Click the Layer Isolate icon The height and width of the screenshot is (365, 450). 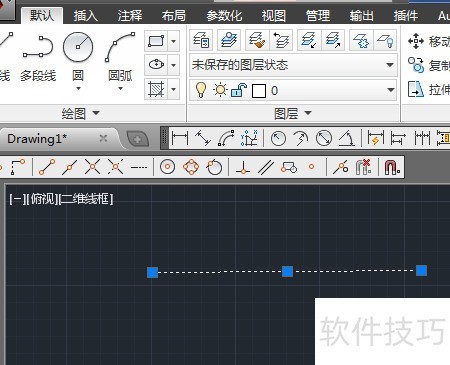click(x=309, y=40)
